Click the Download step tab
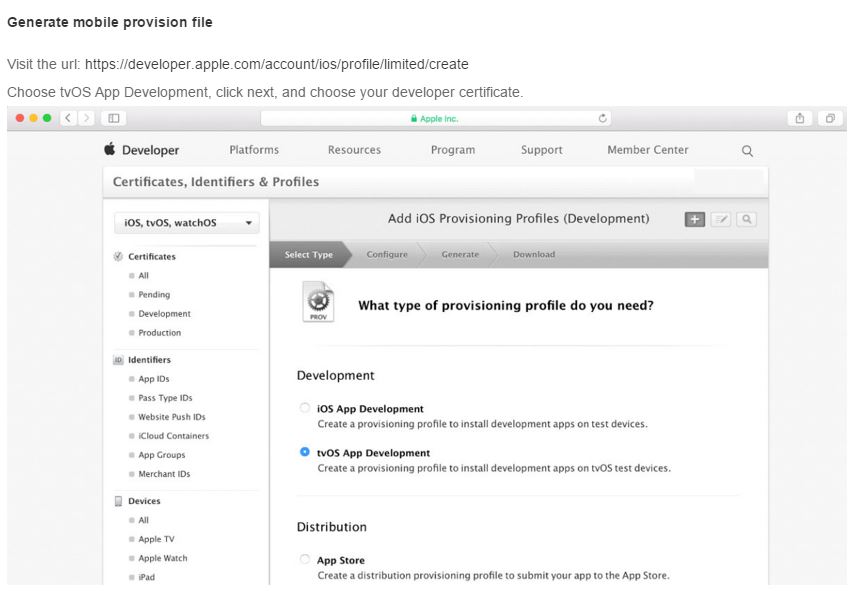This screenshot has height=591, width=852. click(534, 254)
